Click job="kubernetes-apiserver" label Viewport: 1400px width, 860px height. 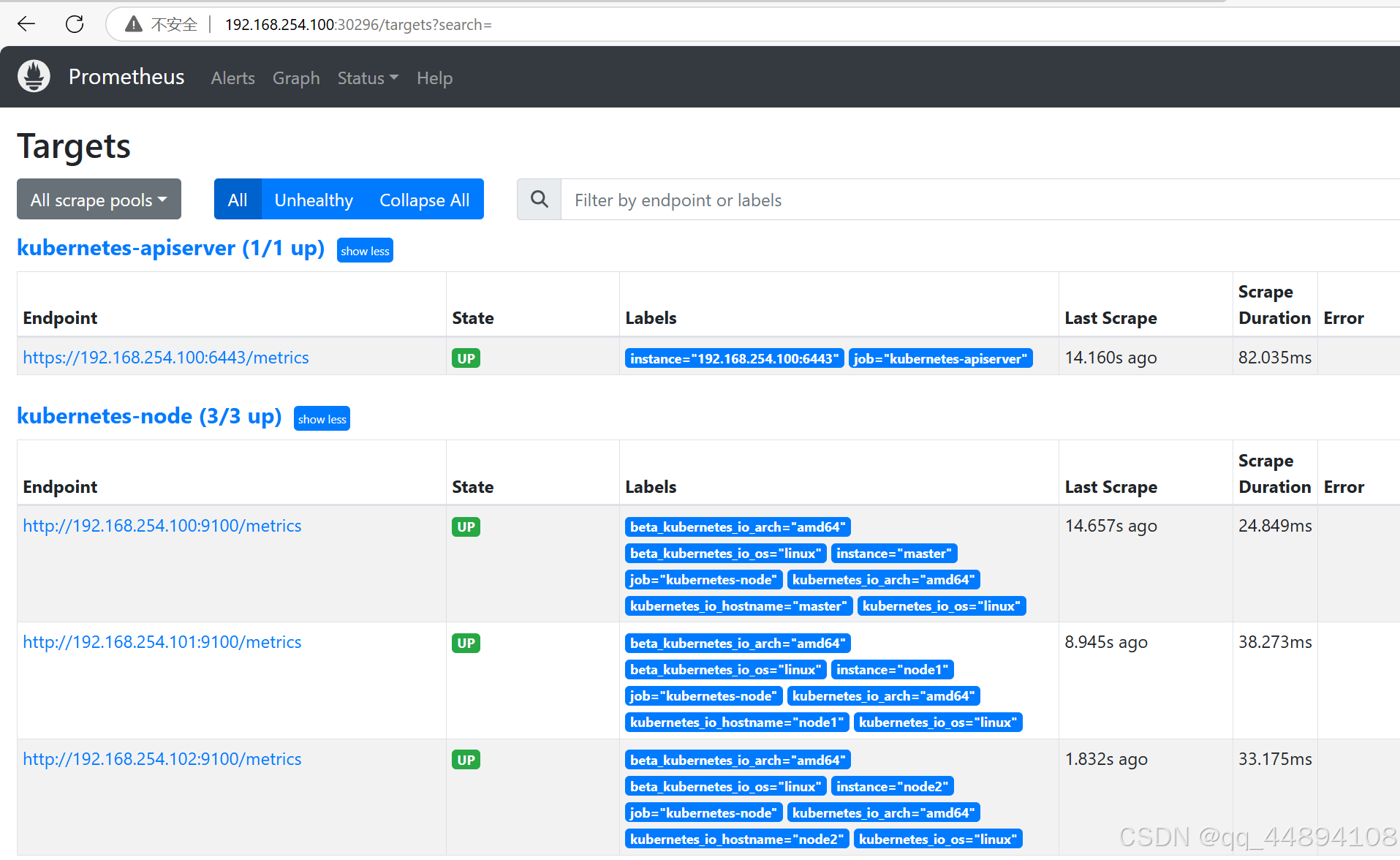(x=940, y=358)
